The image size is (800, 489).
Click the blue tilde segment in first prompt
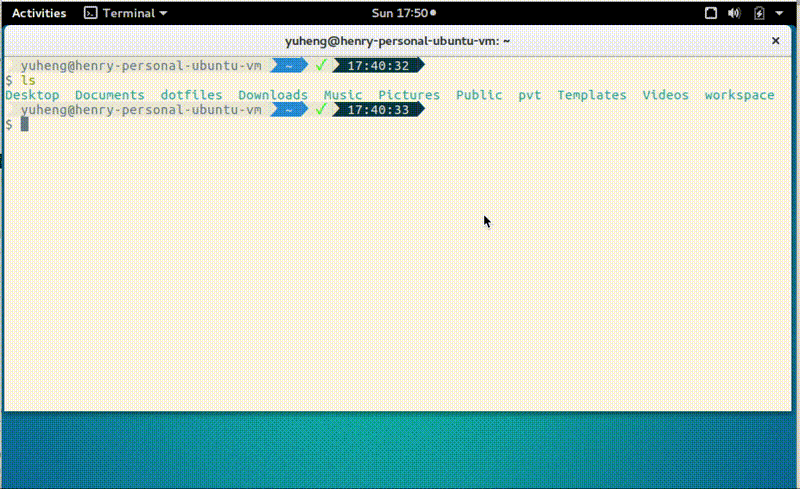click(288, 65)
